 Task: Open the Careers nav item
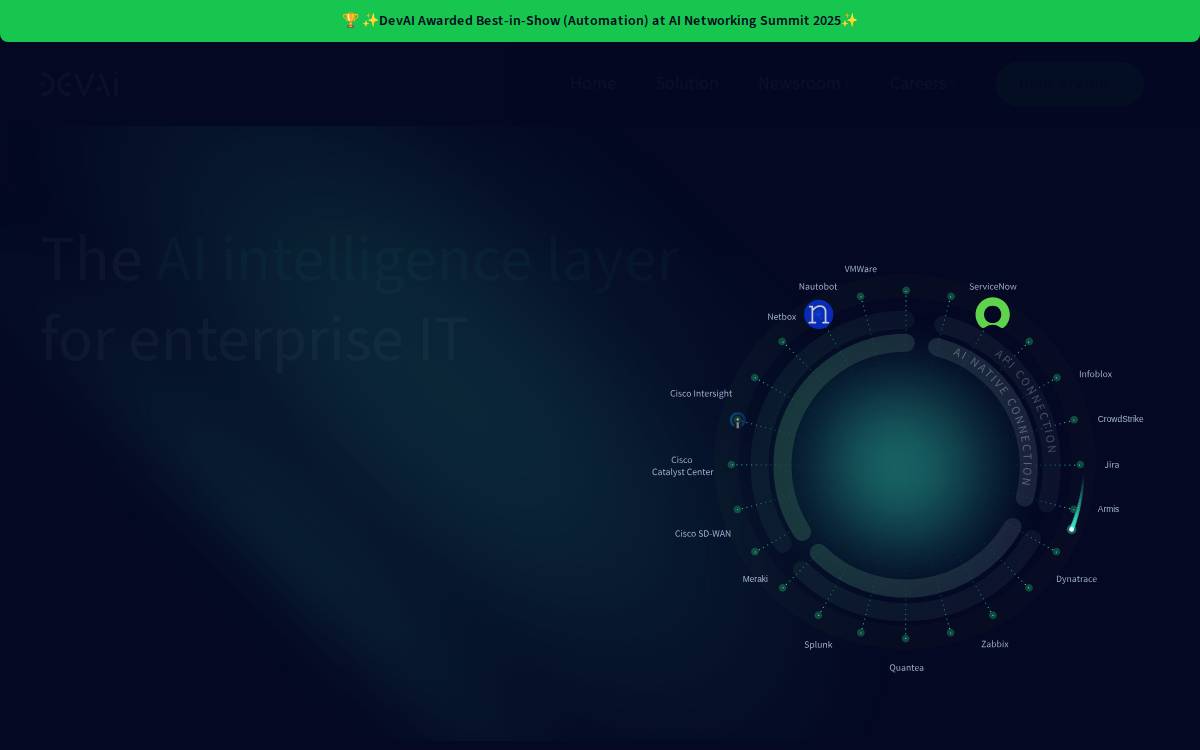click(x=918, y=84)
